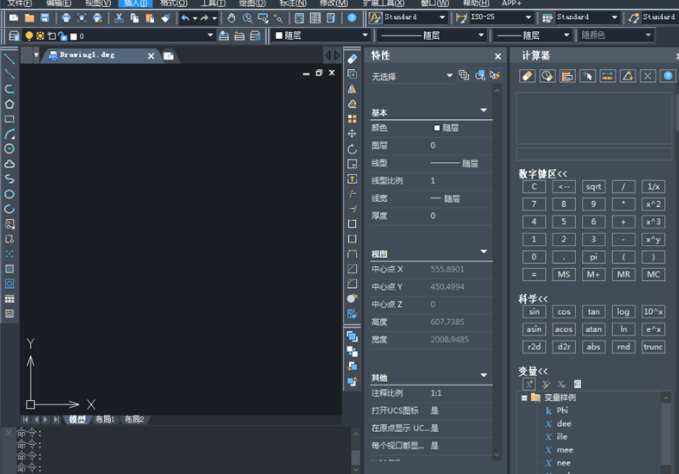Open the undo history dropdown arrow

(195, 18)
